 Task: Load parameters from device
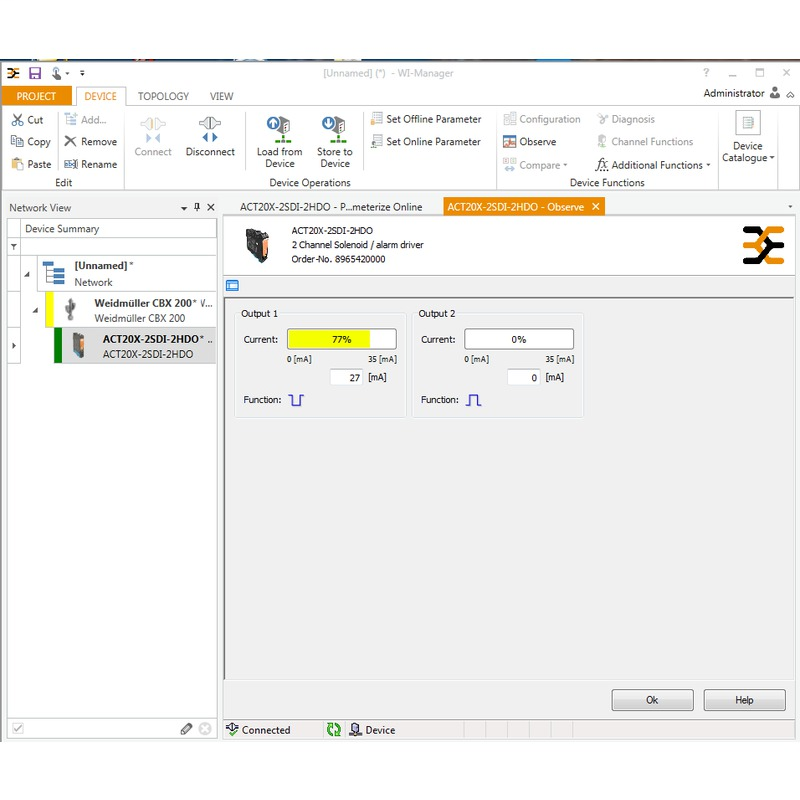pyautogui.click(x=280, y=142)
